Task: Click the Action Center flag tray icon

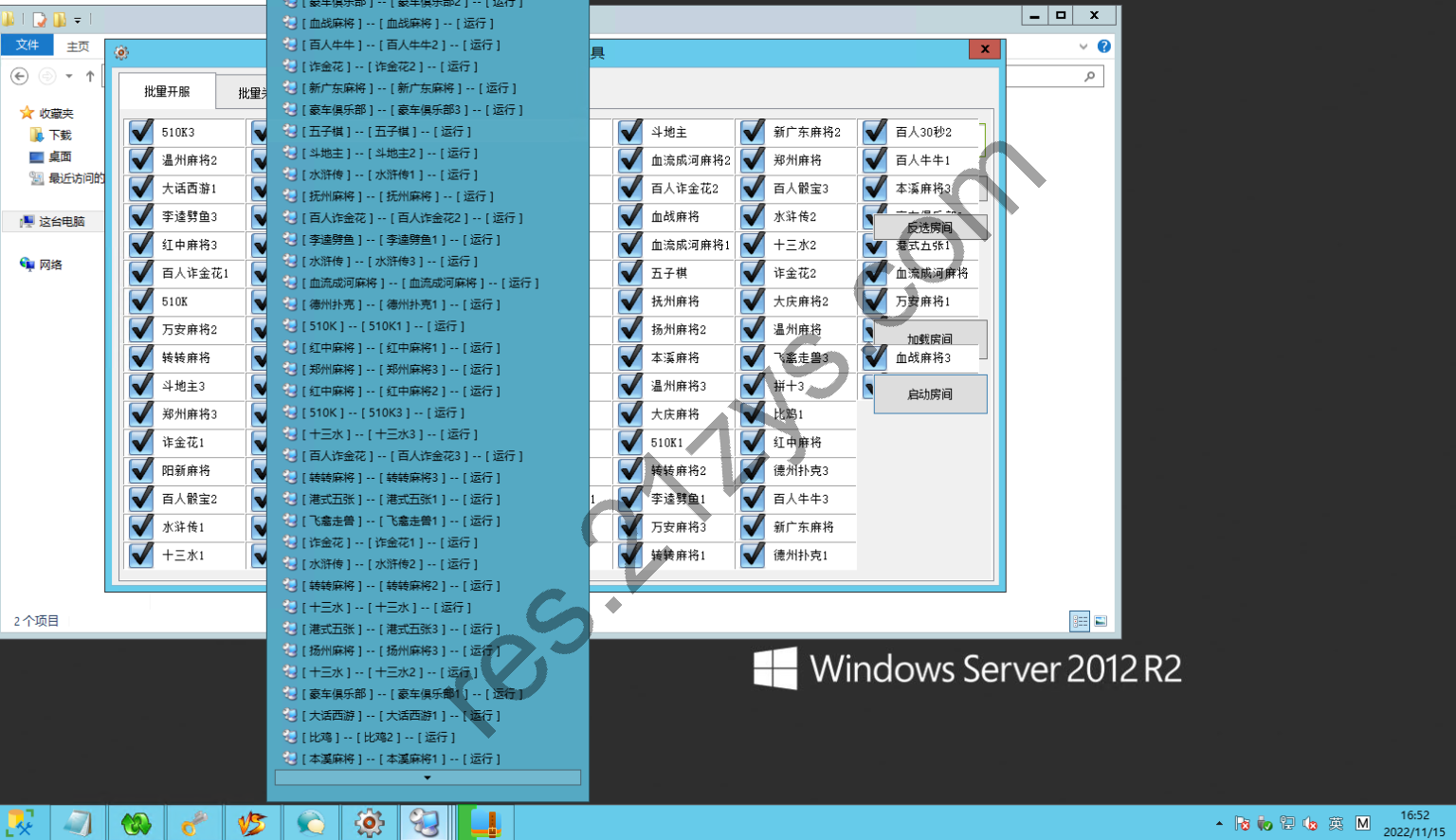Action: pyautogui.click(x=1243, y=823)
